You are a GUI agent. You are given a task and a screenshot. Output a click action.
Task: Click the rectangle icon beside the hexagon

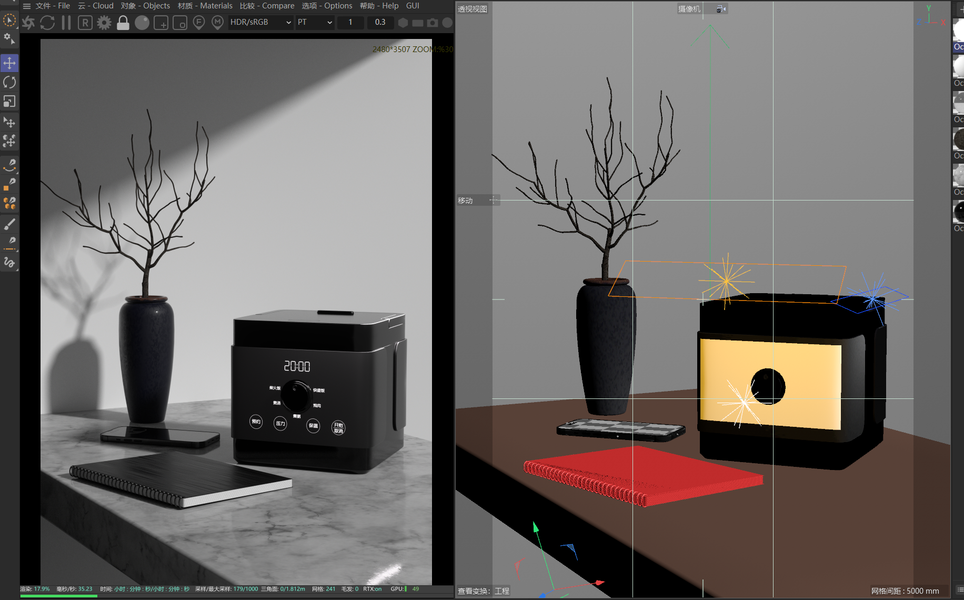pos(418,23)
